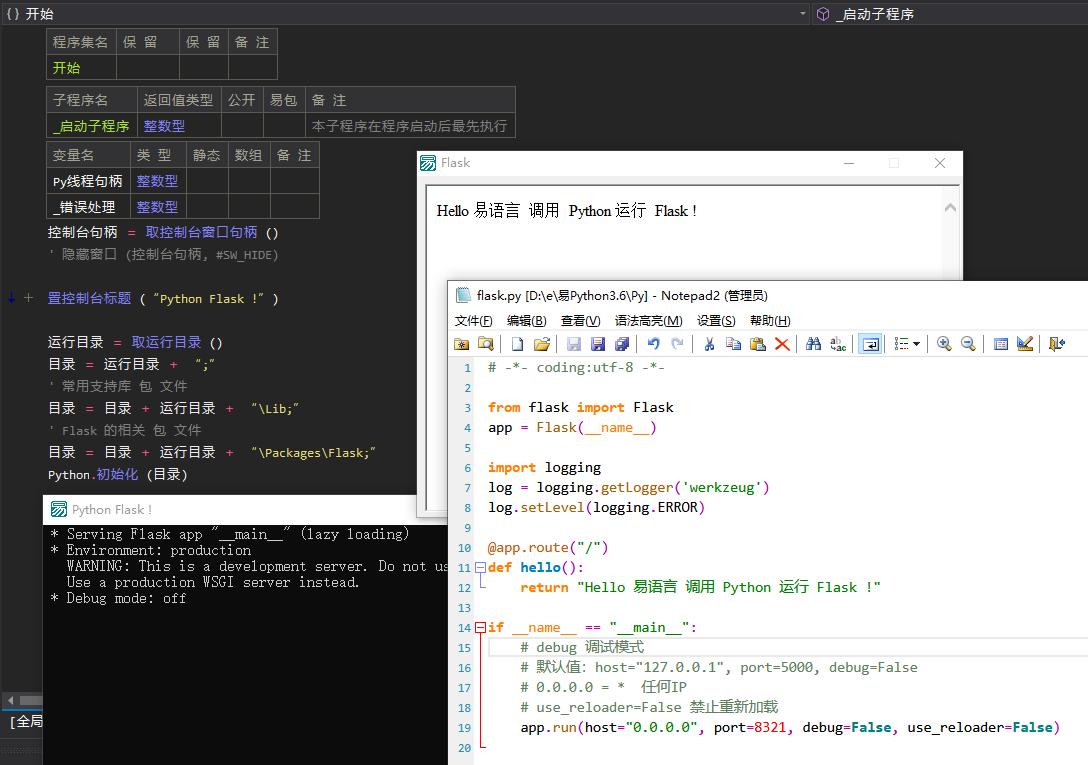Undo the last edit in Notepad2
The width and height of the screenshot is (1088, 765).
pyautogui.click(x=653, y=344)
